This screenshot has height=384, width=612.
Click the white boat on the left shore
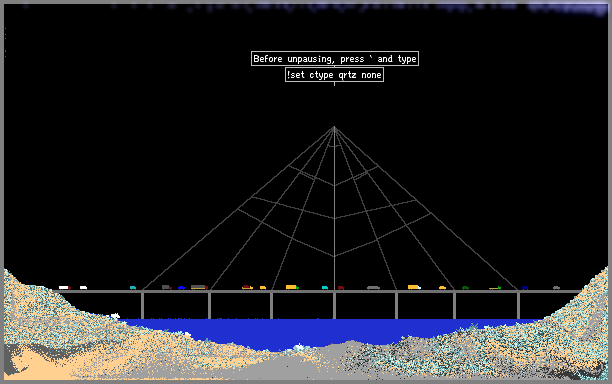tap(115, 315)
